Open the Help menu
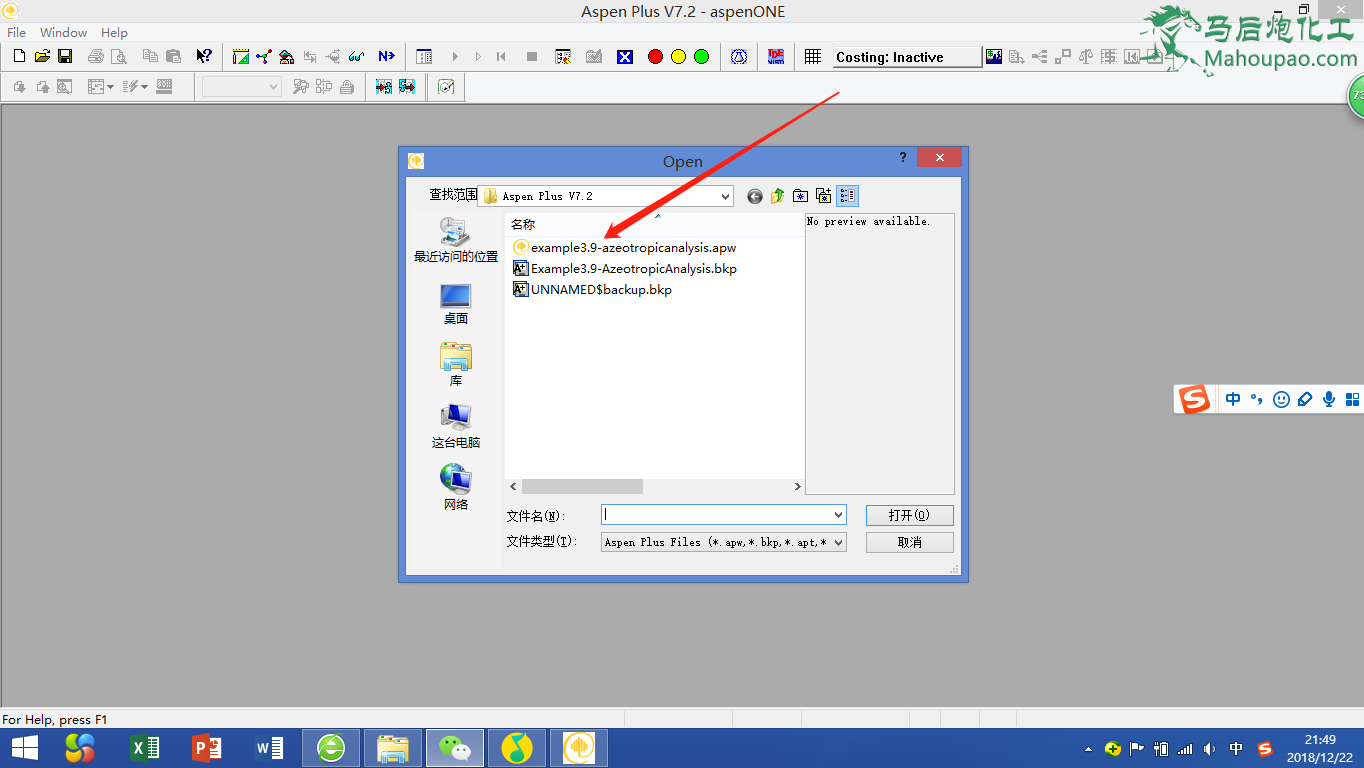1364x768 pixels. pos(114,32)
